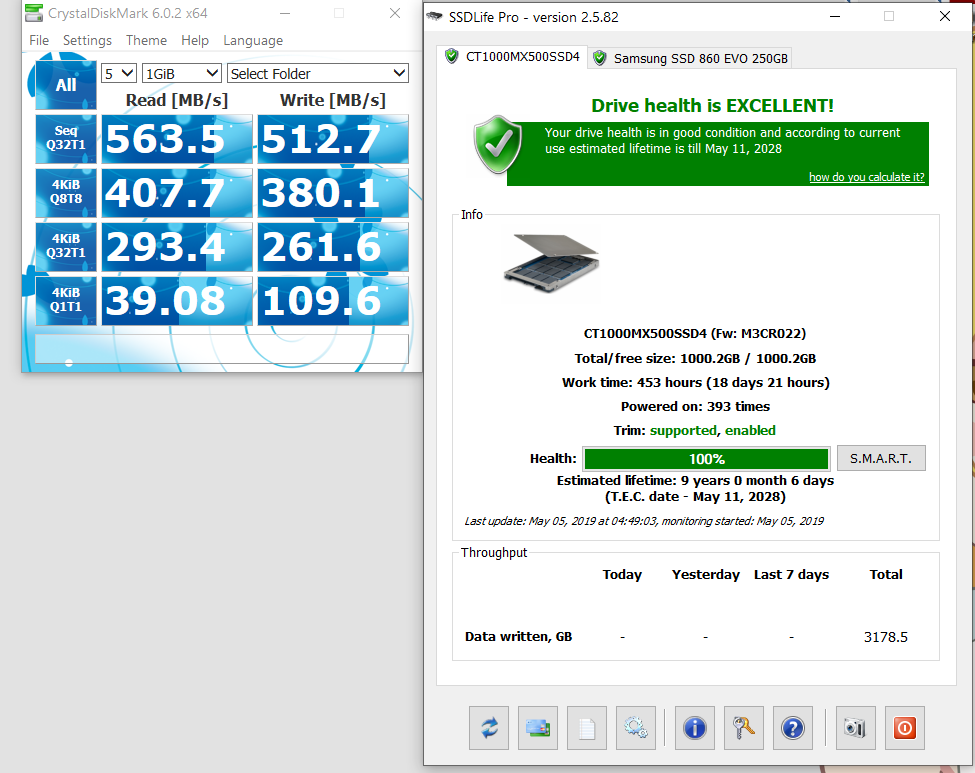Run all benchmarks with the All button
The height and width of the screenshot is (773, 975).
[66, 85]
